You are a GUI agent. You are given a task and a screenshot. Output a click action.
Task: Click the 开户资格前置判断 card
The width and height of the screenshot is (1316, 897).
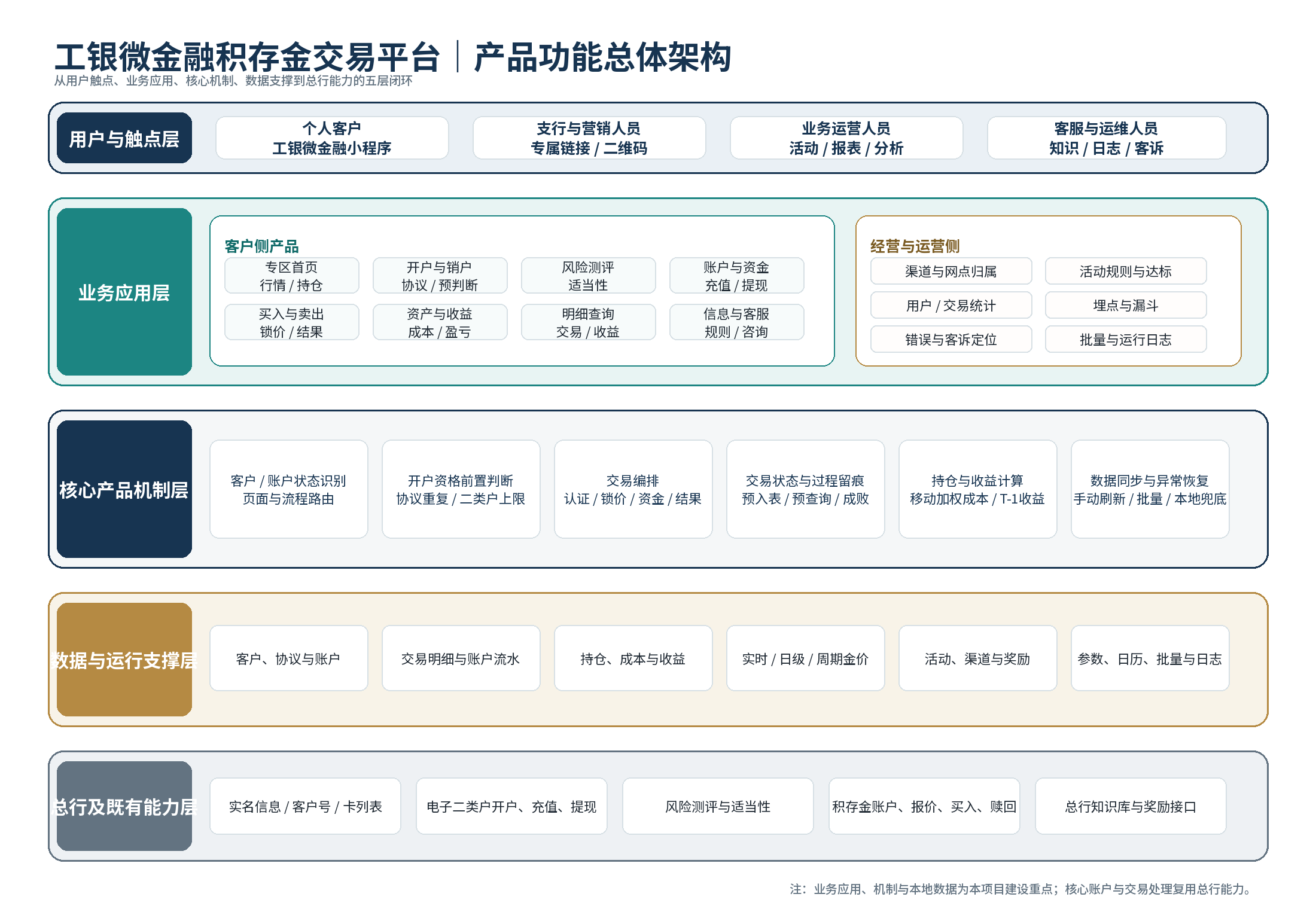click(461, 489)
